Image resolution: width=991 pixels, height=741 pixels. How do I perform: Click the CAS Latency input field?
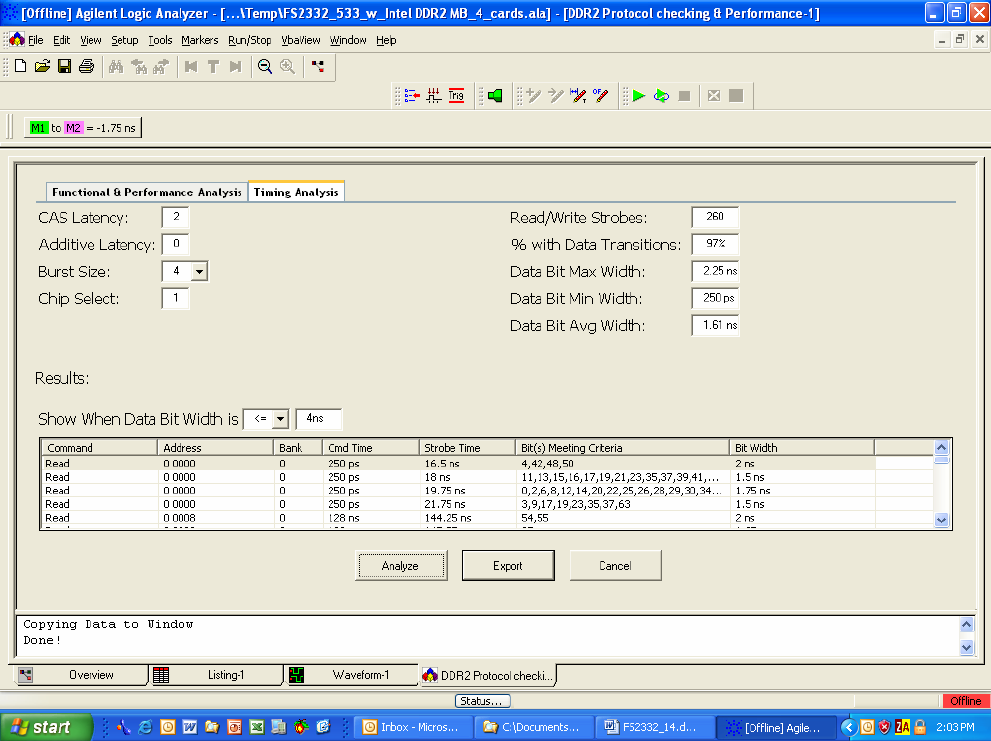point(175,217)
